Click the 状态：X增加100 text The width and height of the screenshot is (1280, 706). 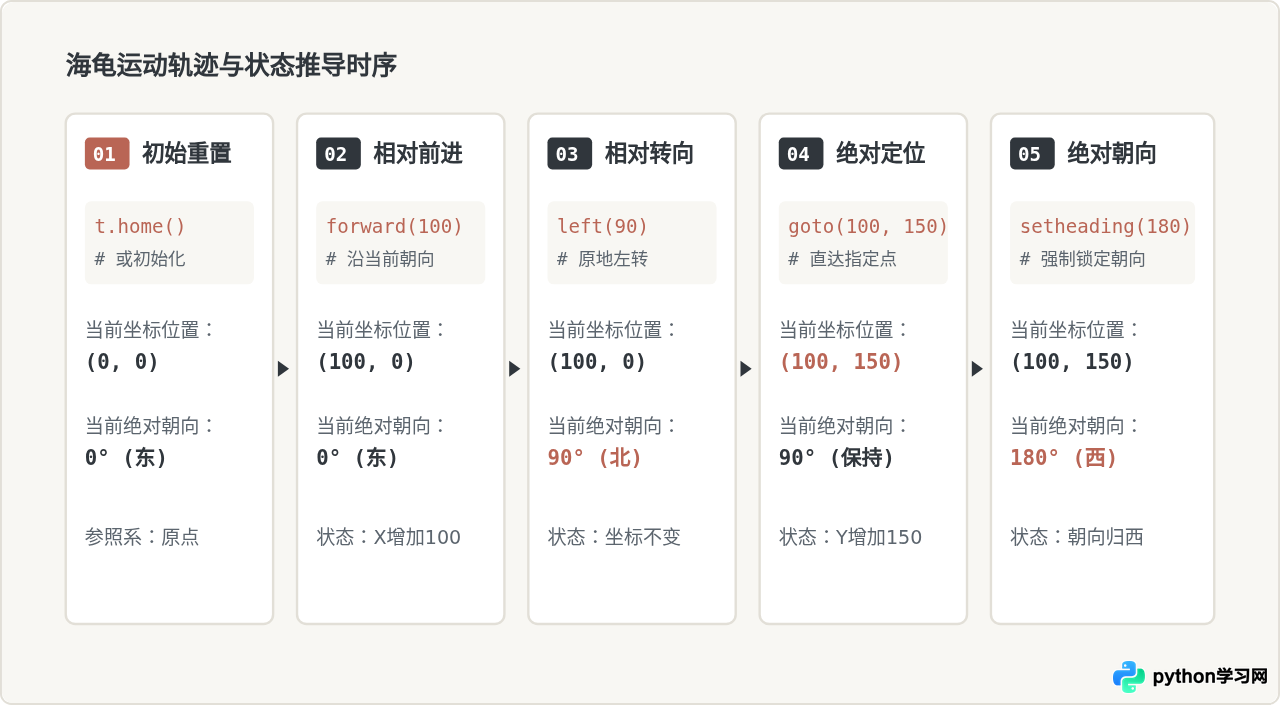click(x=389, y=537)
